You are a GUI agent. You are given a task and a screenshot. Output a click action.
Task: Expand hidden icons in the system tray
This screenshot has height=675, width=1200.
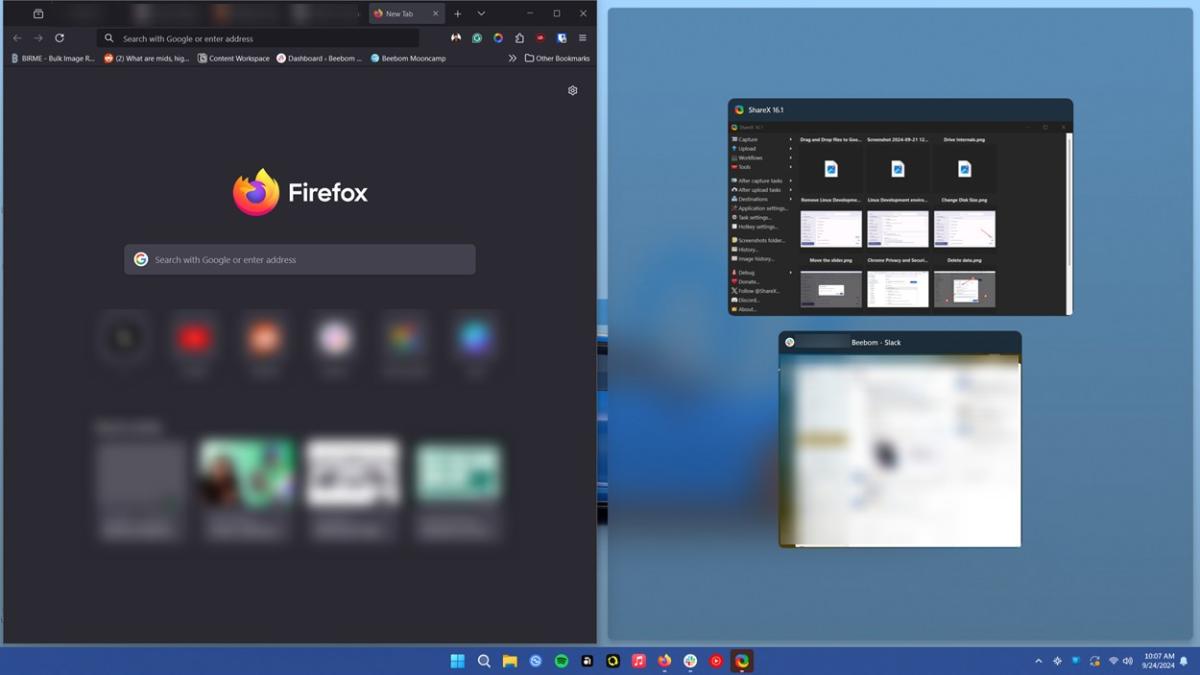pyautogui.click(x=1036, y=661)
